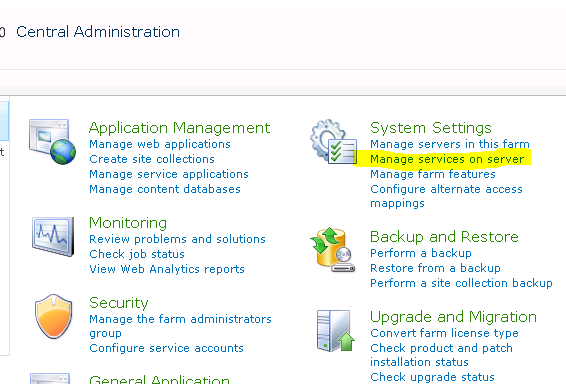Screen dimensions: 566x384
Task: Click the Monitoring chart icon
Action: coord(53,236)
